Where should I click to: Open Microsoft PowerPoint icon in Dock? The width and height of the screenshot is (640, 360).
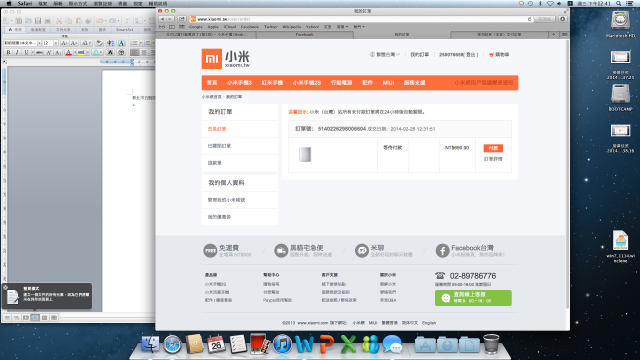point(326,344)
